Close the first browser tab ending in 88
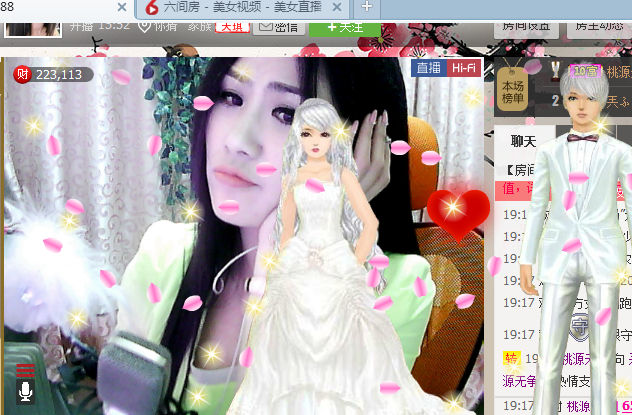 click(122, 7)
